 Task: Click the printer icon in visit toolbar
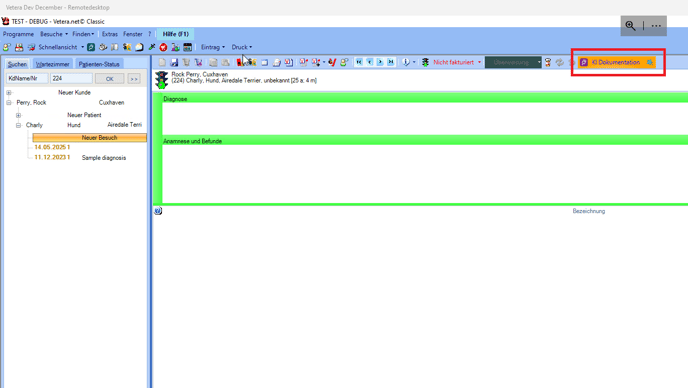pyautogui.click(x=276, y=62)
